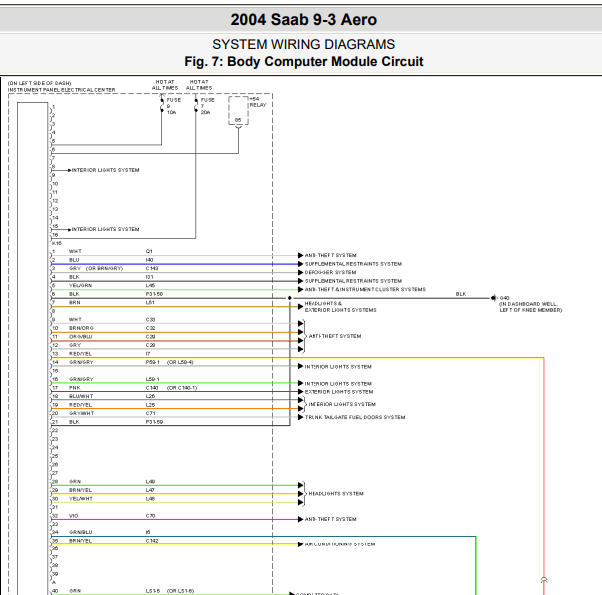
Task: Click the "HEADLIGHTS SYSTEM" bracket label
Action: [x=336, y=494]
